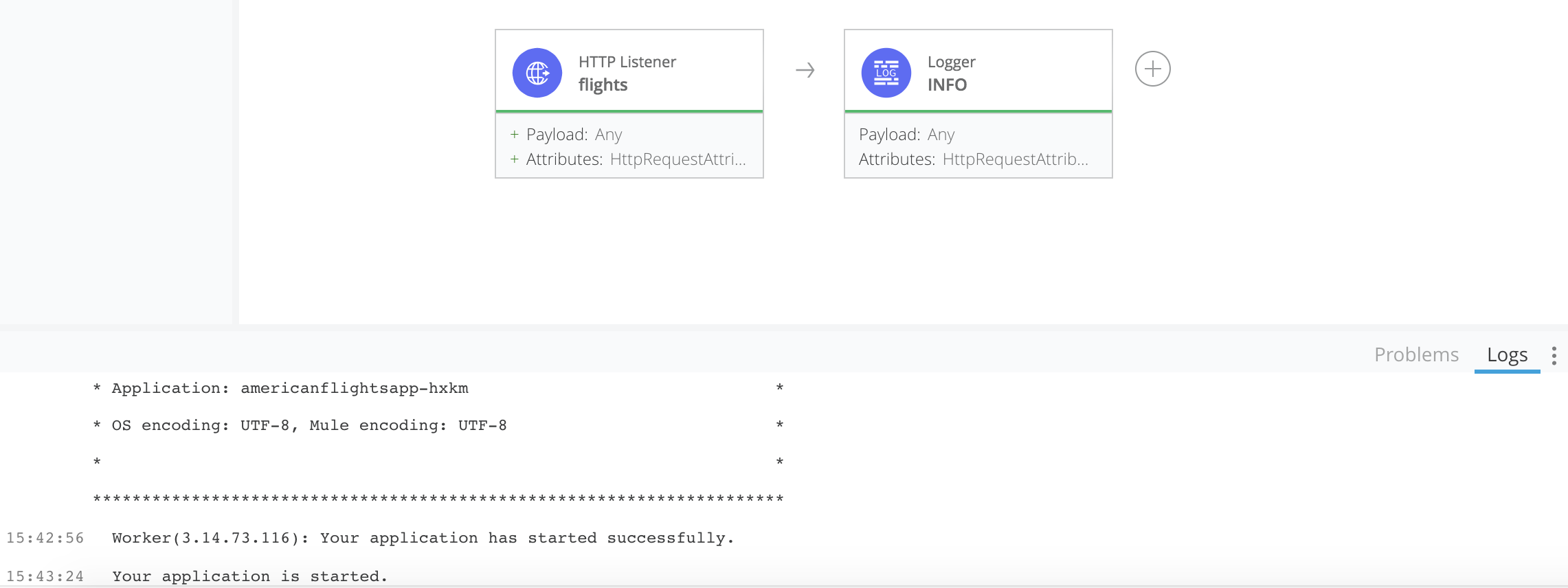Select the Logger INFO card title
The height and width of the screenshot is (588, 1568).
(952, 73)
